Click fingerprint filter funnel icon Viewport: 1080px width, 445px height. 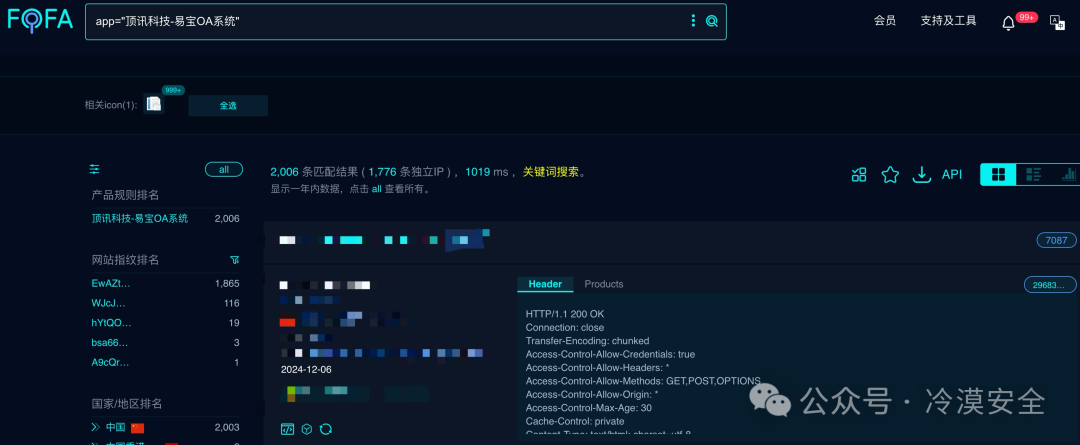click(x=234, y=260)
